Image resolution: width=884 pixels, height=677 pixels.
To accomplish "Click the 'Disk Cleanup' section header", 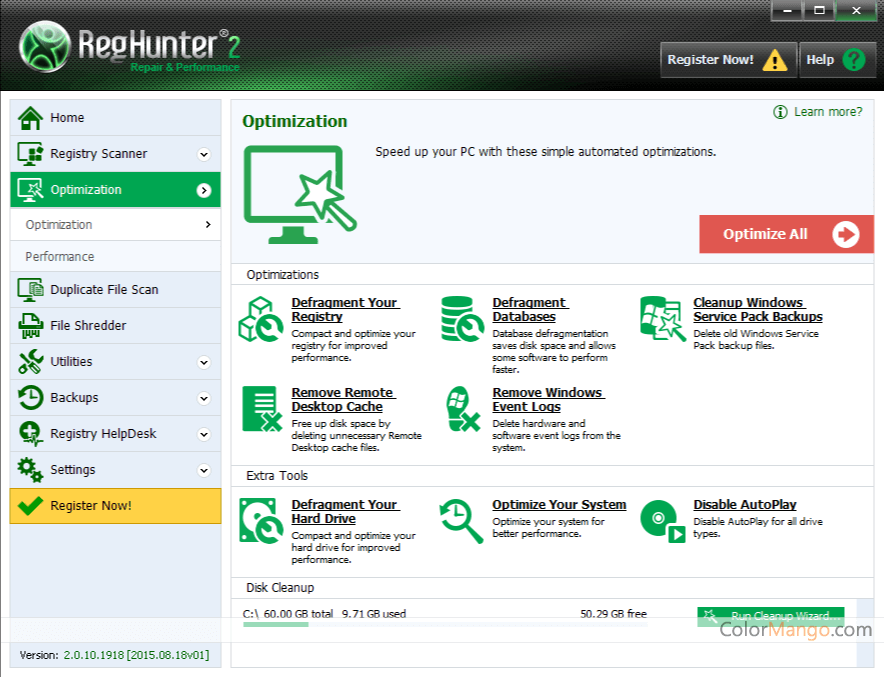I will (280, 588).
